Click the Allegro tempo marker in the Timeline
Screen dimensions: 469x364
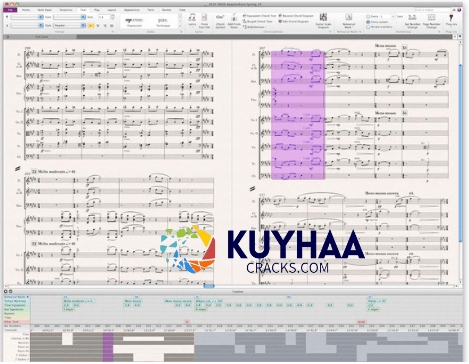click(208, 301)
